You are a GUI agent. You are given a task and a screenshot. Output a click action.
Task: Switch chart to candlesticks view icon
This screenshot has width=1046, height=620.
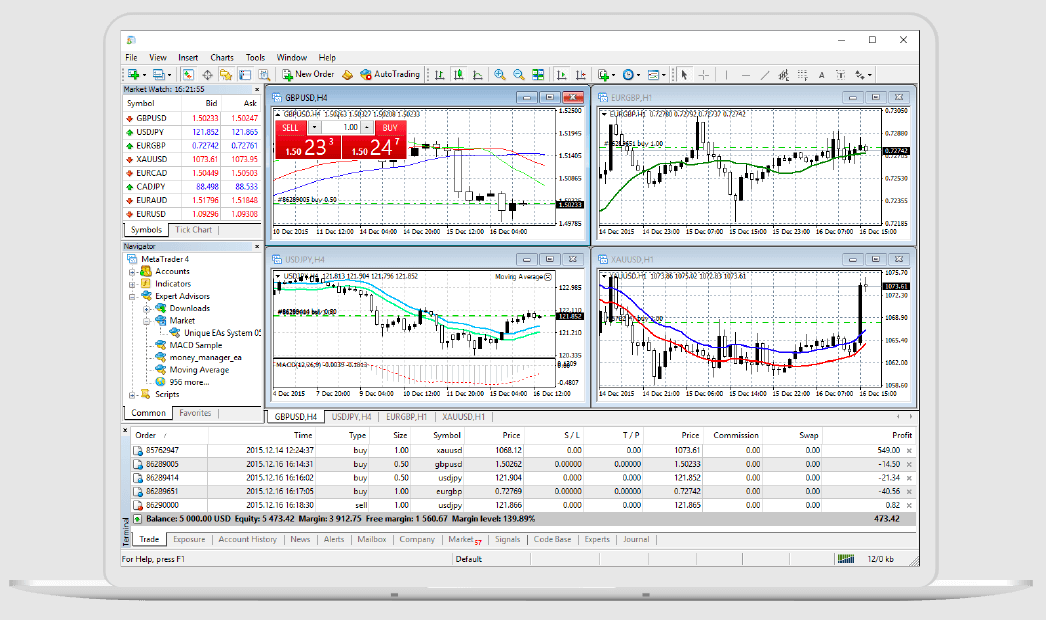pyautogui.click(x=457, y=74)
